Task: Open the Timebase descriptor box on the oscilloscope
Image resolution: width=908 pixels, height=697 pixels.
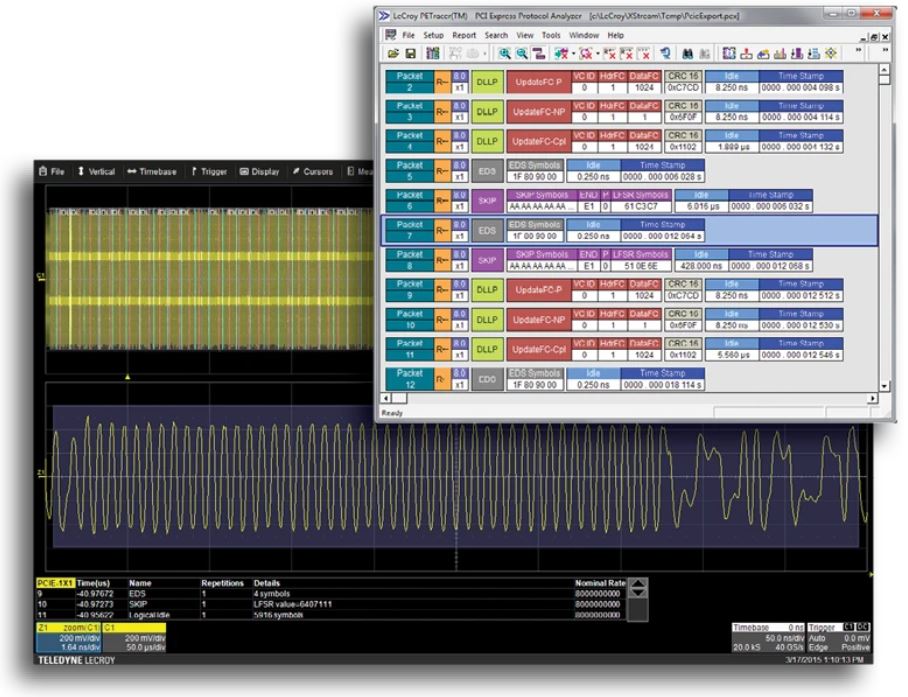Action: click(x=768, y=637)
